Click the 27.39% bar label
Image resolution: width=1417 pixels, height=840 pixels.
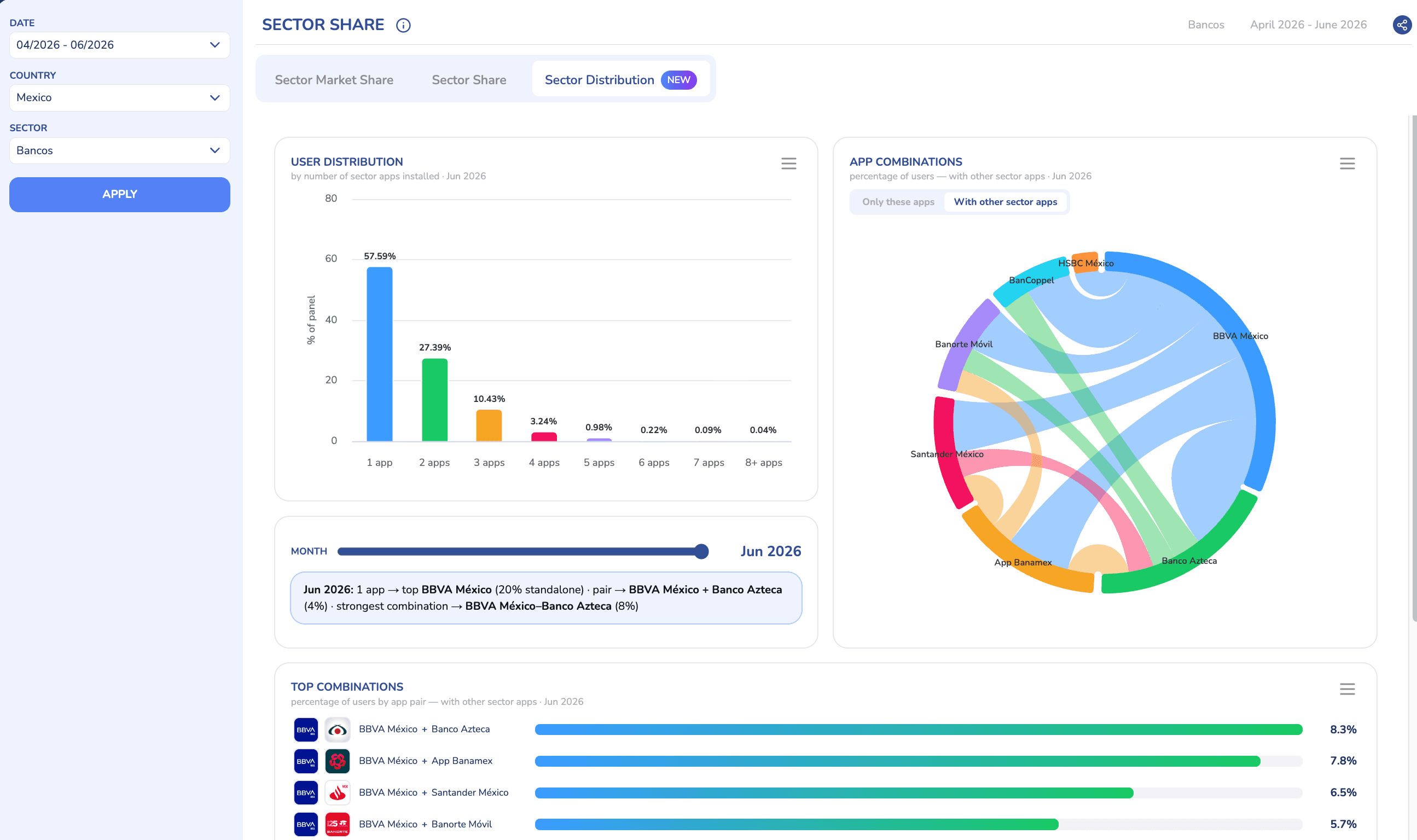[434, 348]
